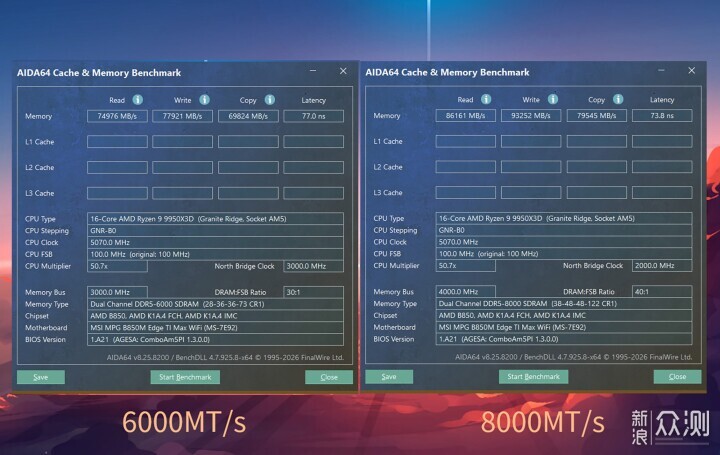Save results in the right benchmark window
720x455 pixels.
389,376
